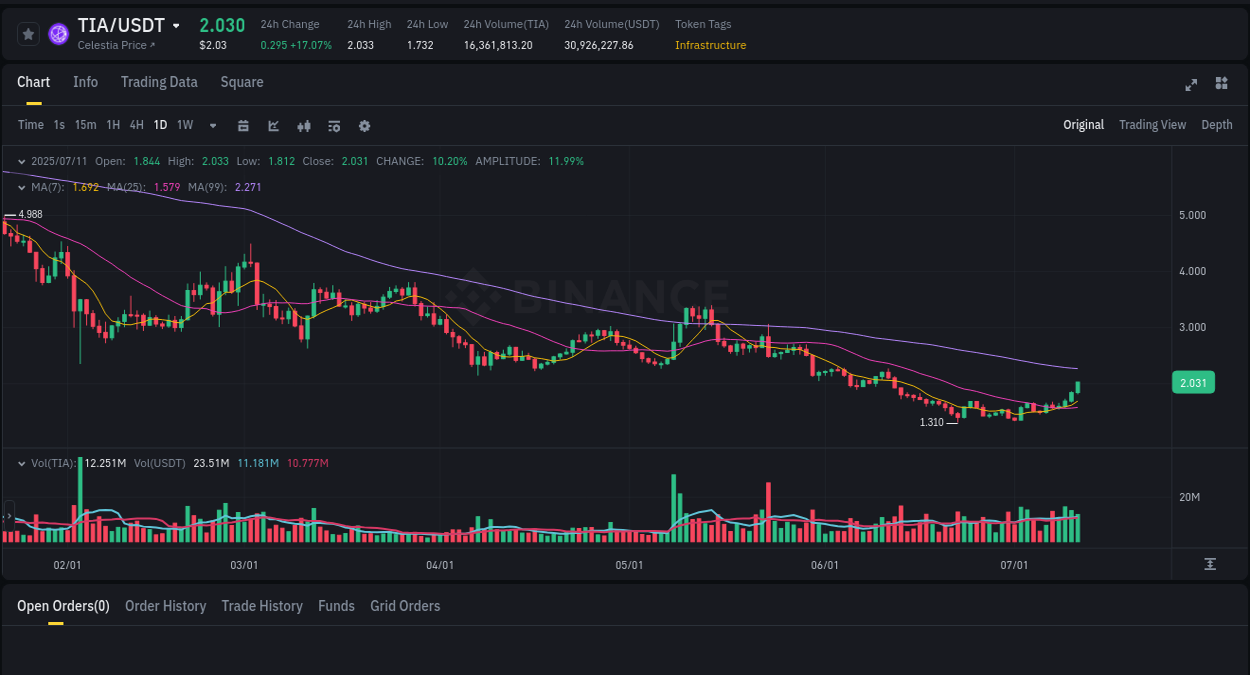The width and height of the screenshot is (1250, 675).
Task: Click the scale icon below volume panel
Action: (1211, 565)
